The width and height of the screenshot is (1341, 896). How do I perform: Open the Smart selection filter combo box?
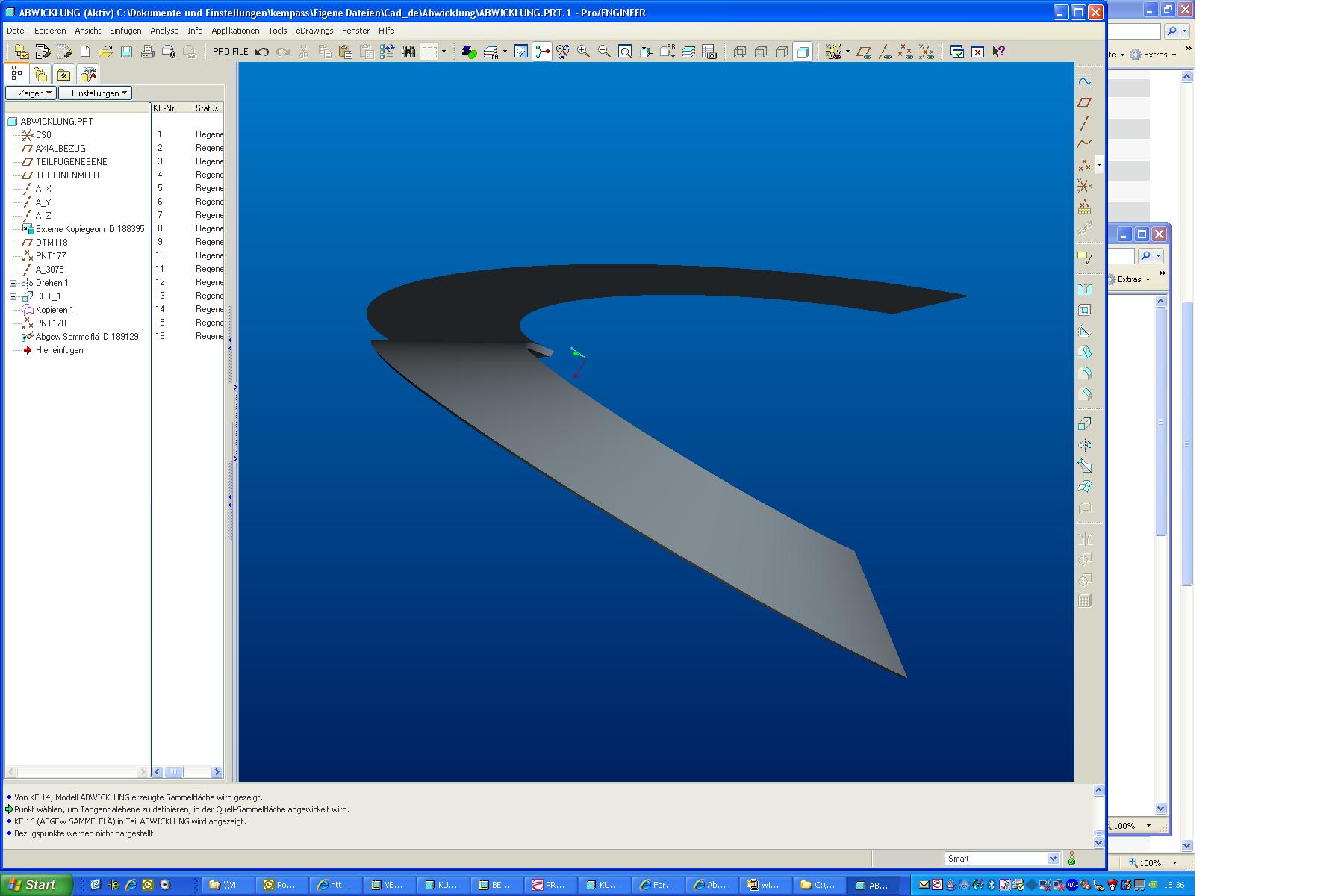pos(1001,859)
